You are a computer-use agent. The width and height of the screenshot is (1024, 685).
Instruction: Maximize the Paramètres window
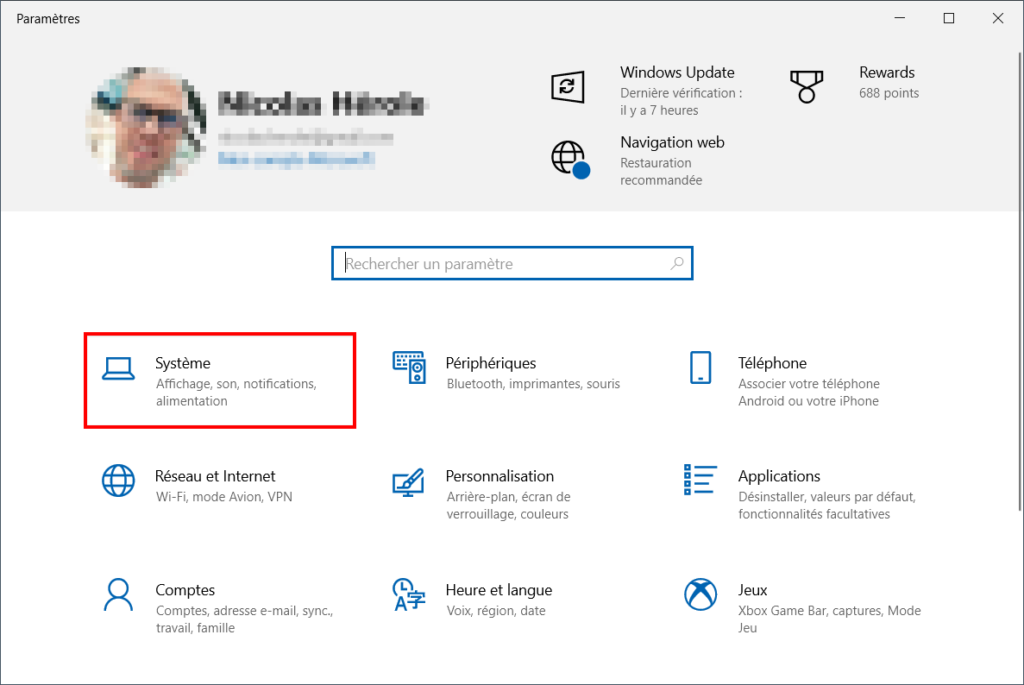click(949, 18)
